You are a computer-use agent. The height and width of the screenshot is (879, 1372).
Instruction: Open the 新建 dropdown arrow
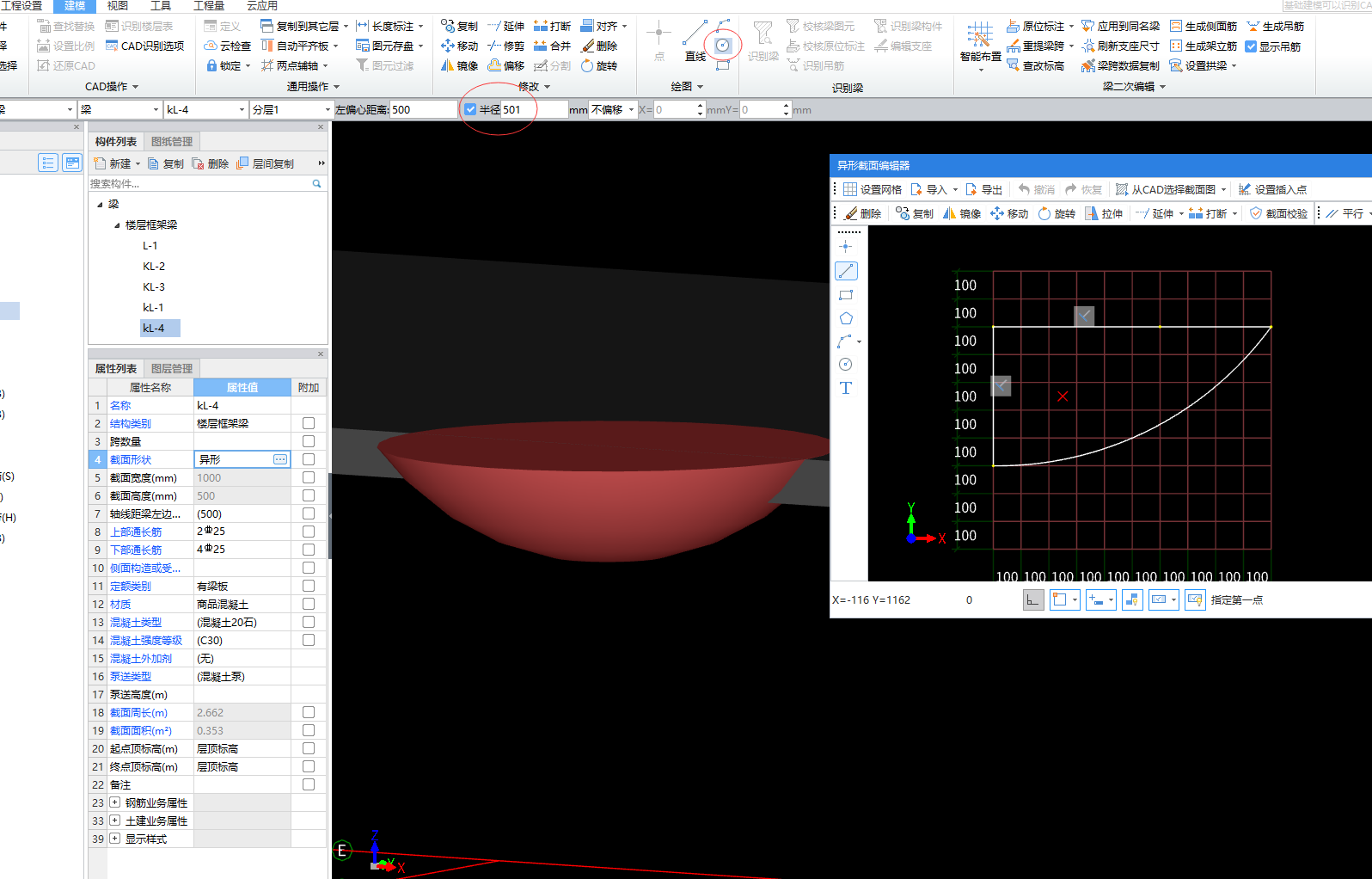tap(138, 163)
